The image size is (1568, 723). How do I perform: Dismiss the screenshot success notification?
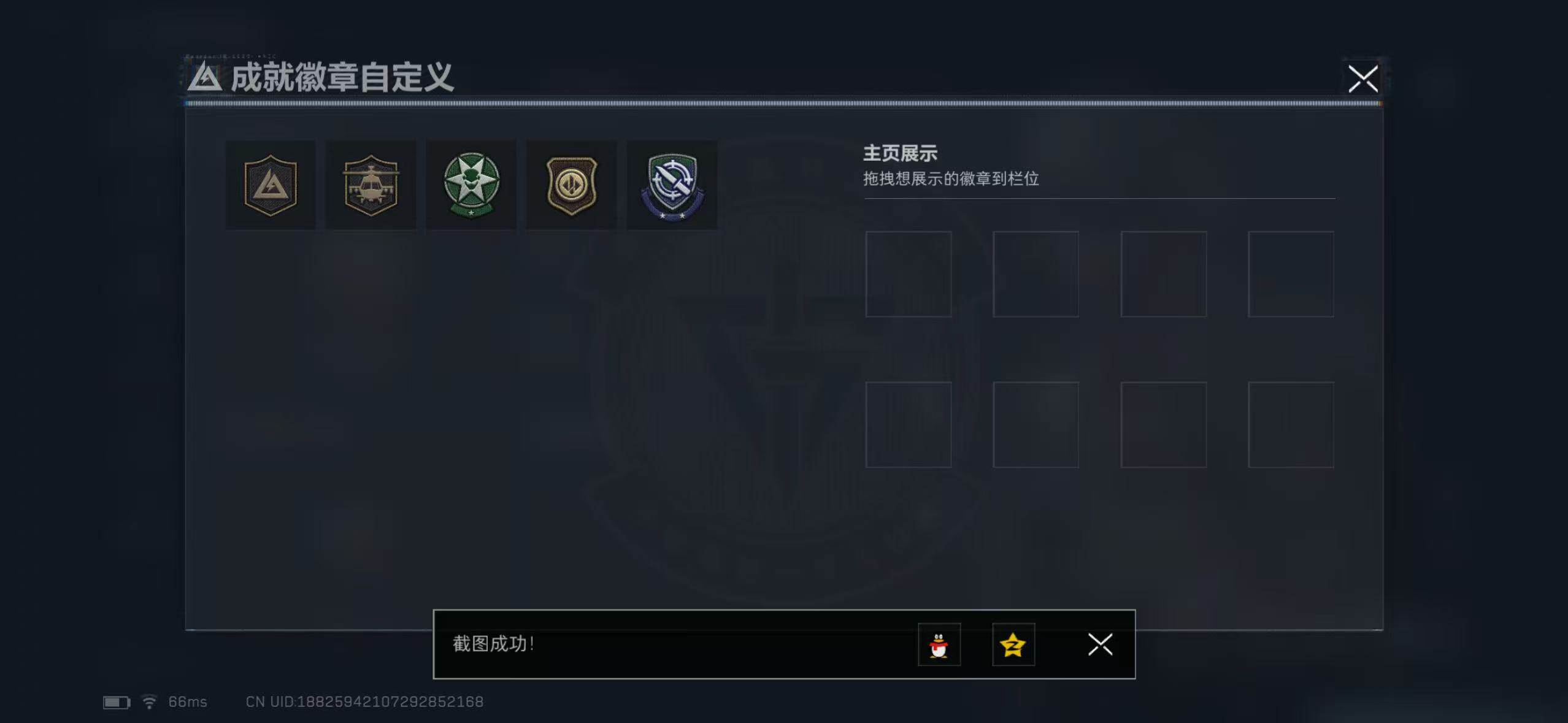1100,645
